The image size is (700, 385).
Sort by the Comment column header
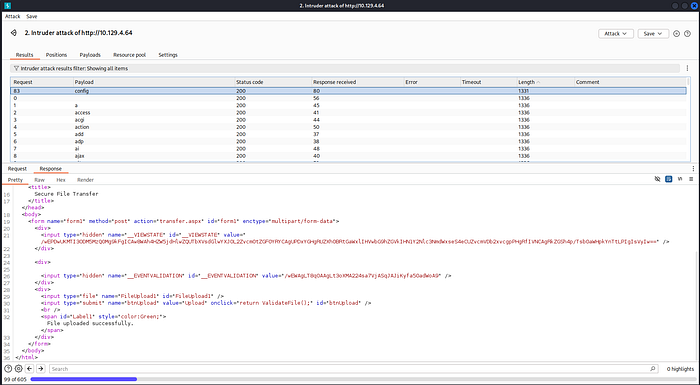pos(630,82)
